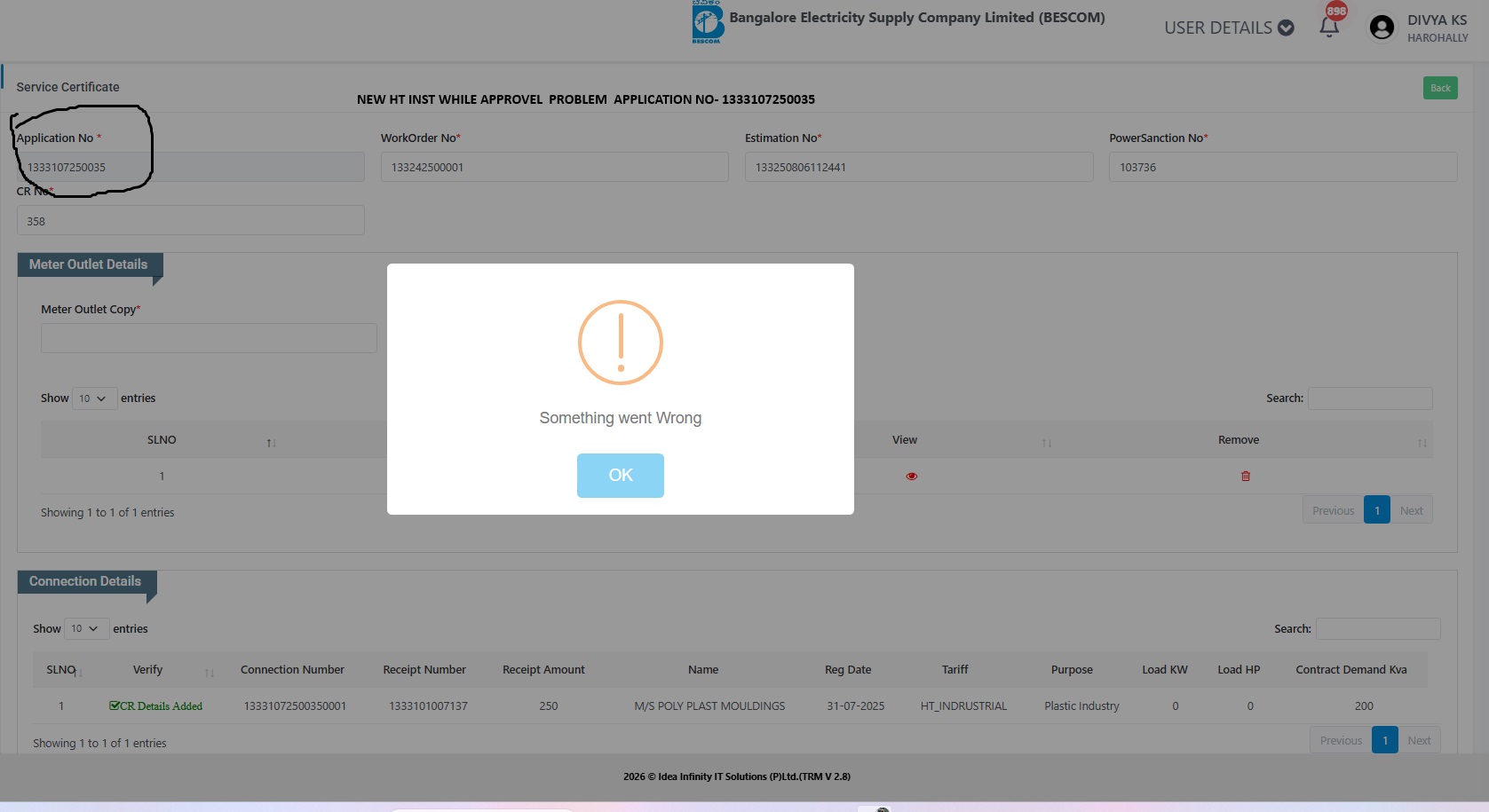Click the Service Certificate heading
Viewport: 1489px width, 812px height.
[67, 87]
